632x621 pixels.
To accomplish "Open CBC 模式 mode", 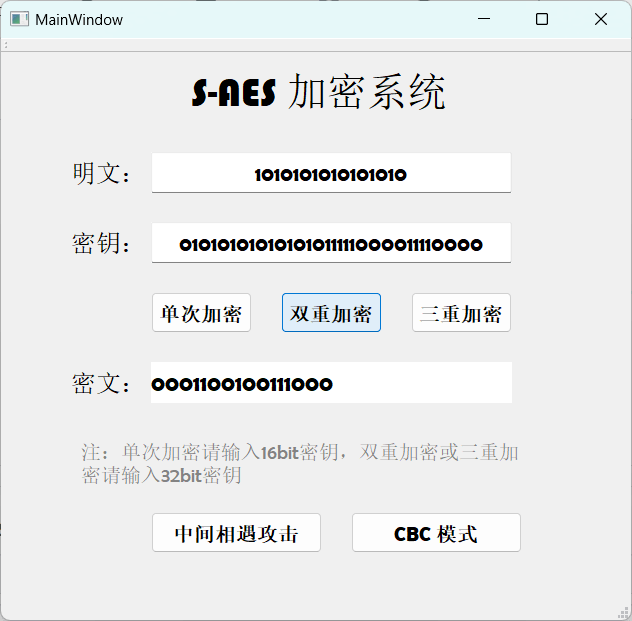I will (x=437, y=532).
